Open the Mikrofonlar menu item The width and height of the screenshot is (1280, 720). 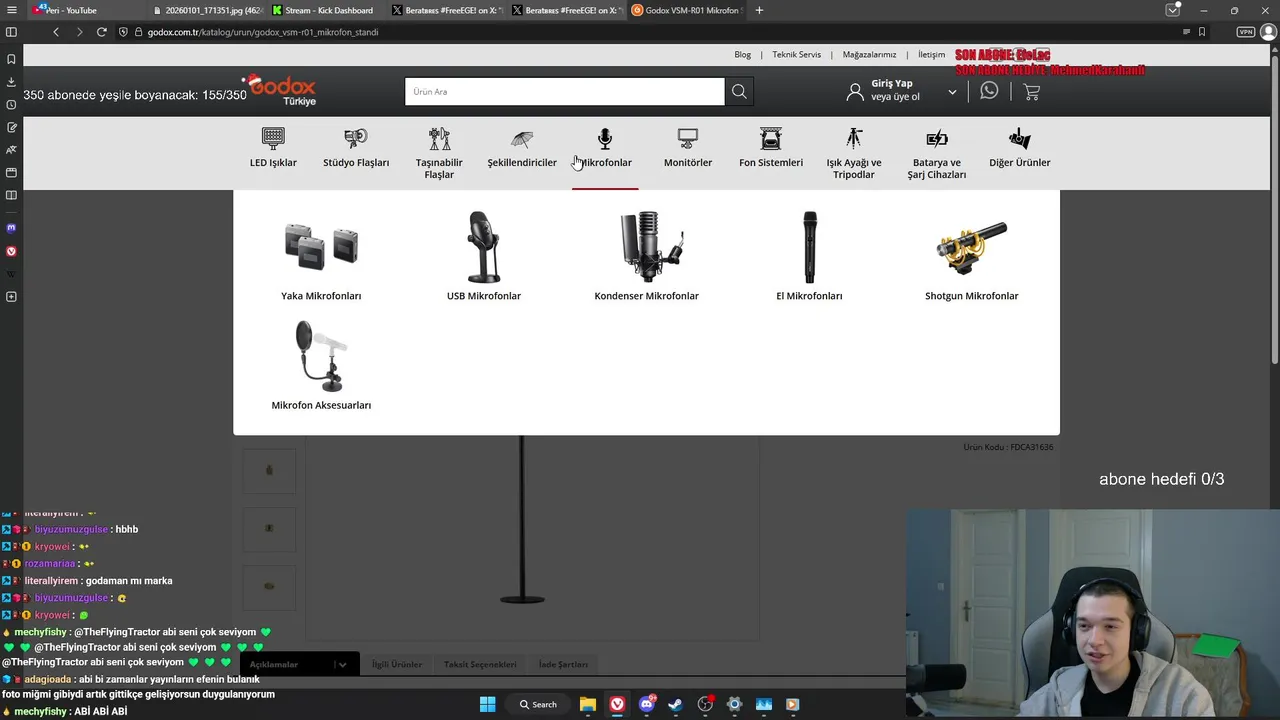[x=605, y=148]
